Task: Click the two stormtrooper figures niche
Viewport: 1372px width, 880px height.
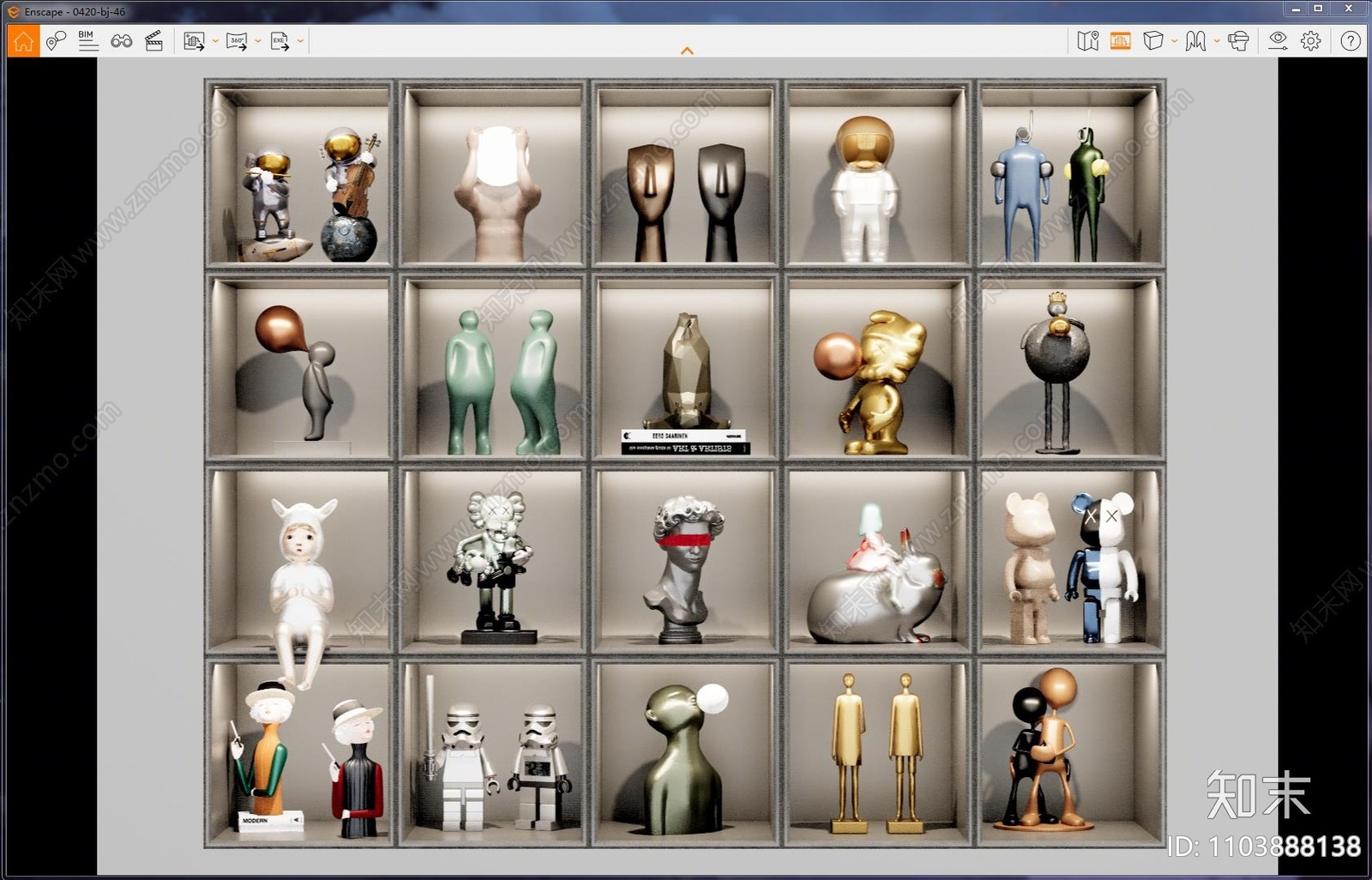Action: [x=494, y=753]
